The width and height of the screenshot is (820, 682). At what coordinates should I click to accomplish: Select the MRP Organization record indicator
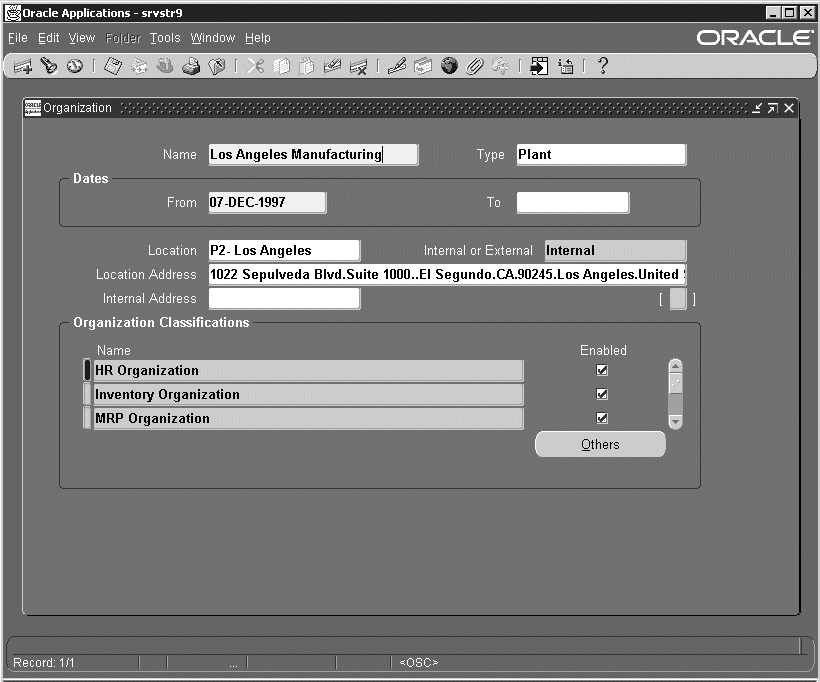tap(87, 418)
